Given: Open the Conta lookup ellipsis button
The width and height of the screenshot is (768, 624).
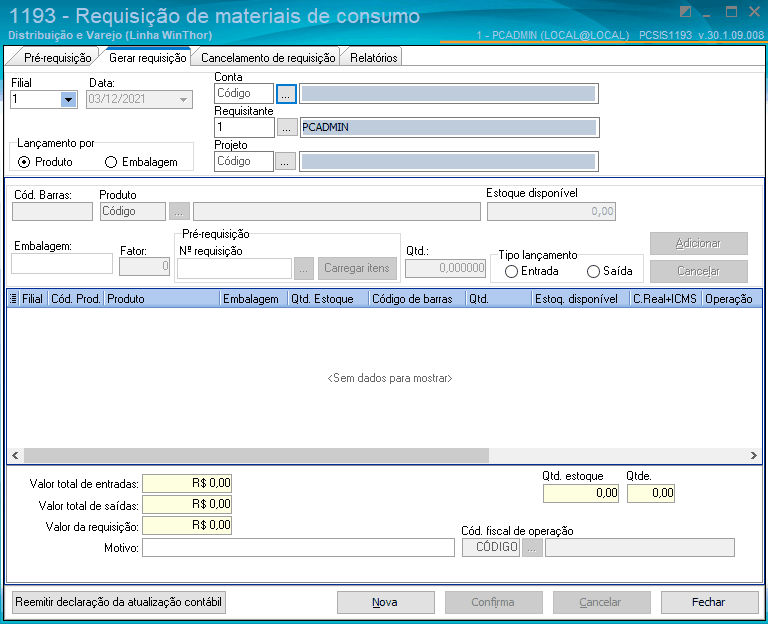Looking at the screenshot, I should (x=286, y=94).
